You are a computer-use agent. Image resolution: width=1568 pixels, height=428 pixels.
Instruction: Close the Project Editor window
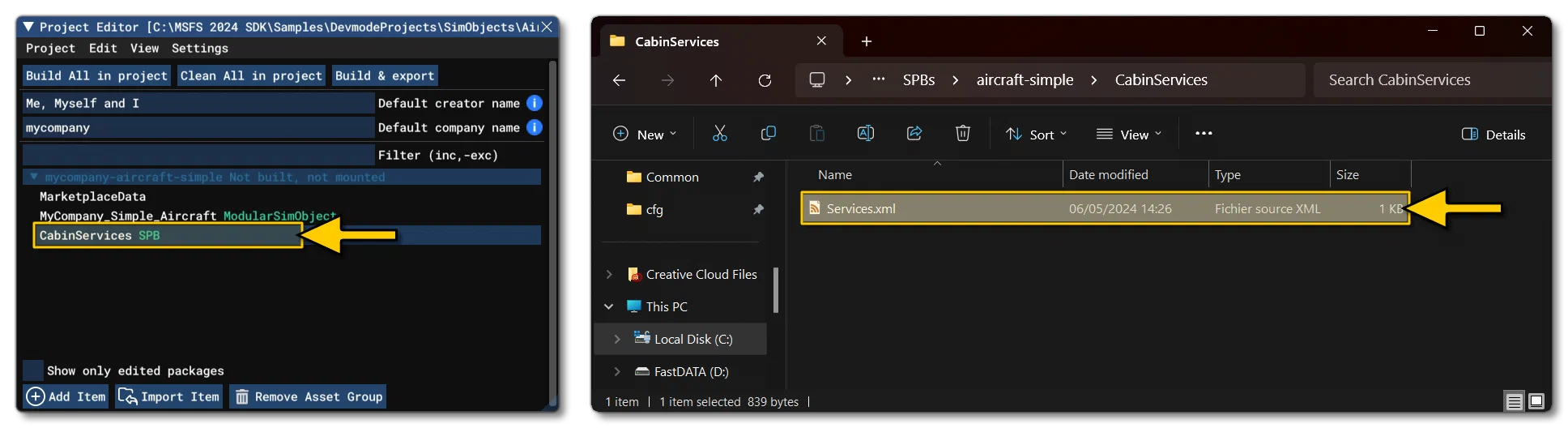(x=547, y=27)
